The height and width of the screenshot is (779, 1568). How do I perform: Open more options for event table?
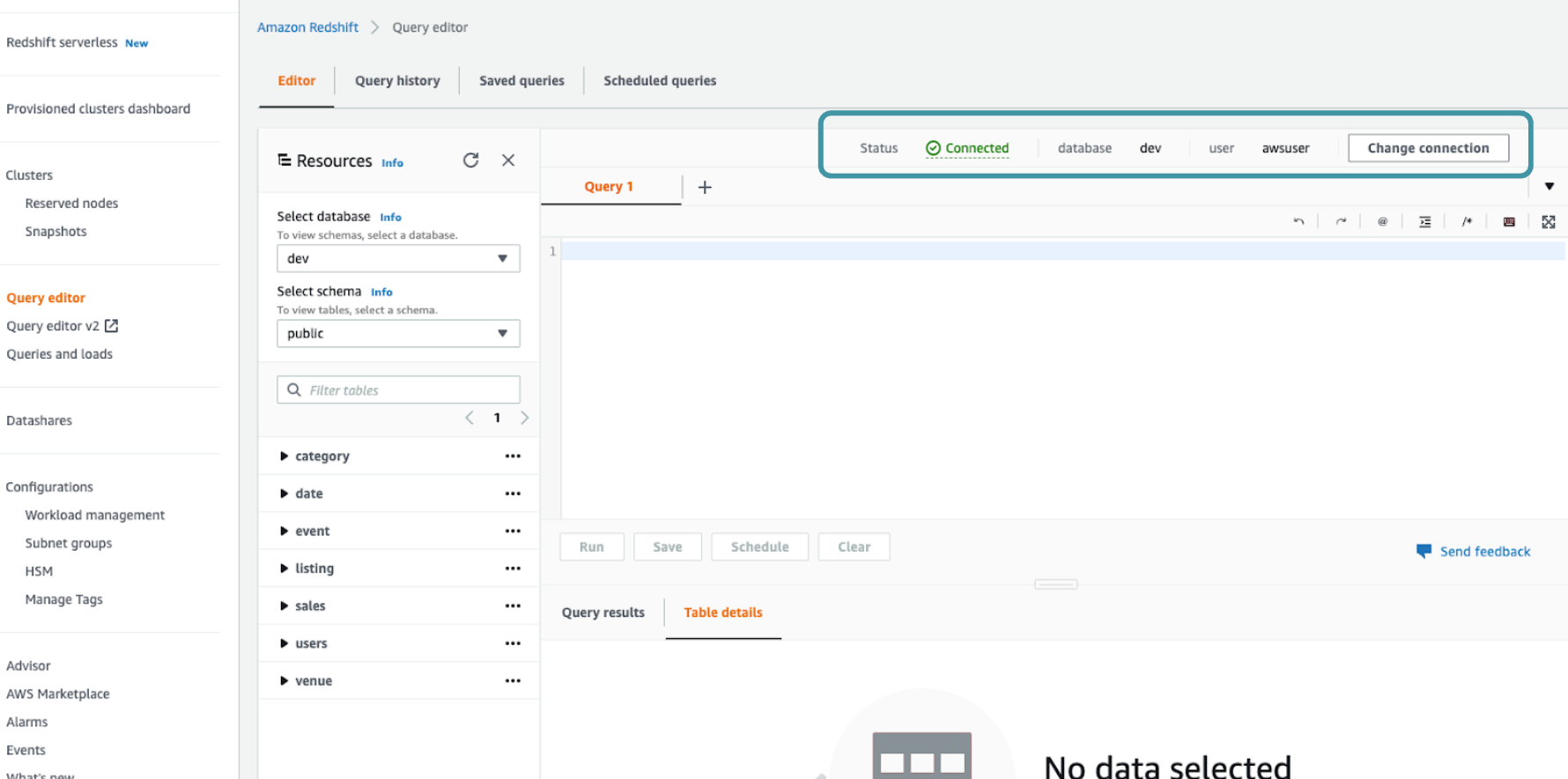point(513,530)
